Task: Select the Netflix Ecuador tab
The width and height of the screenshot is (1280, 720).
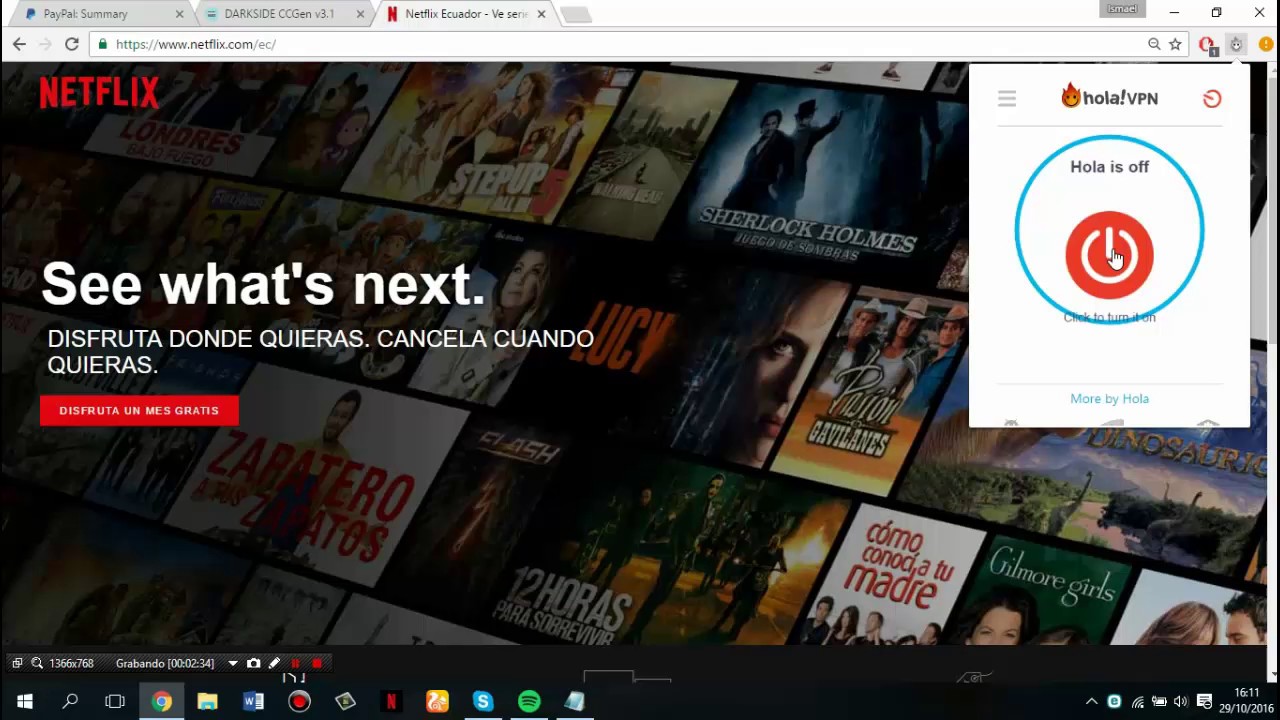Action: click(x=462, y=14)
